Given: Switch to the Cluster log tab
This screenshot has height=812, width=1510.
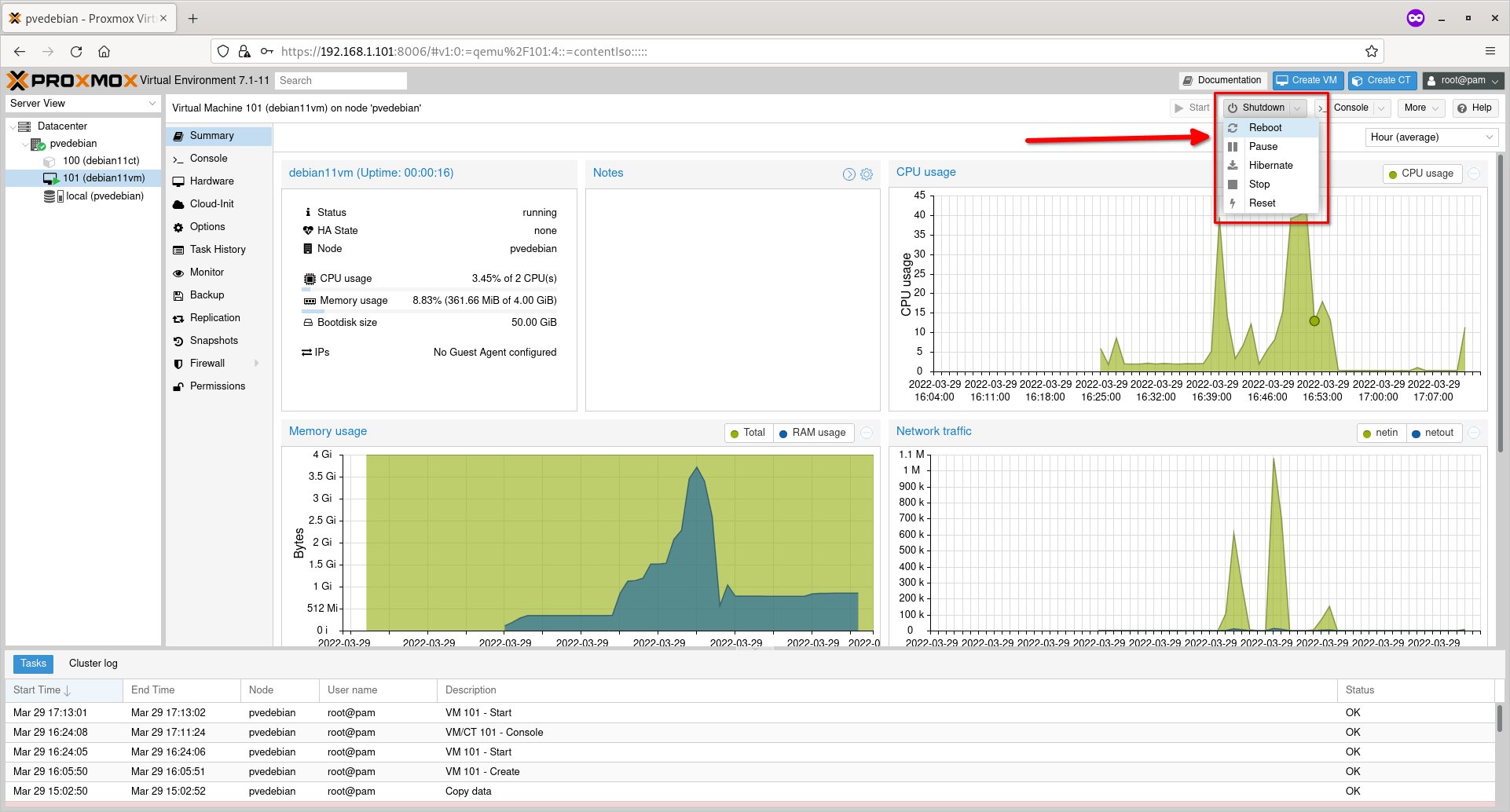Looking at the screenshot, I should pyautogui.click(x=93, y=664).
